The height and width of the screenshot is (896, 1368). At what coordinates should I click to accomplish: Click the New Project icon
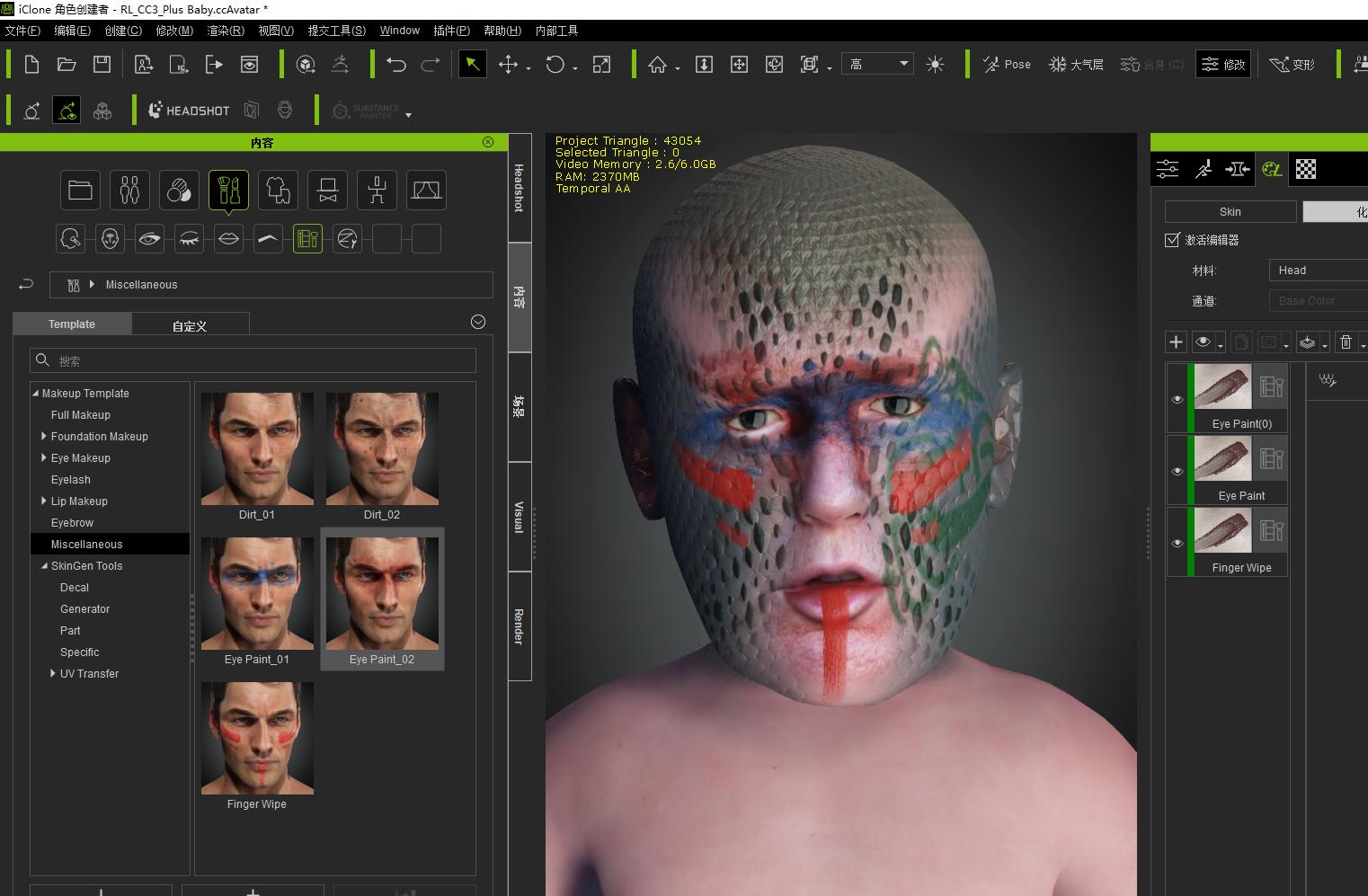click(x=31, y=64)
